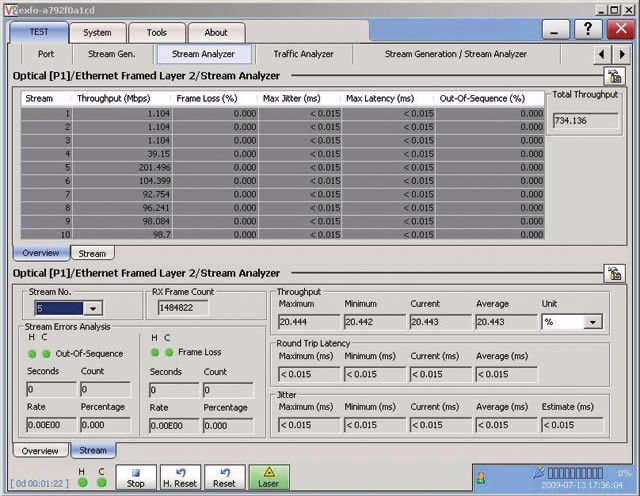640x496 pixels.
Task: Select the Stream Gen. tab
Action: pyautogui.click(x=111, y=54)
